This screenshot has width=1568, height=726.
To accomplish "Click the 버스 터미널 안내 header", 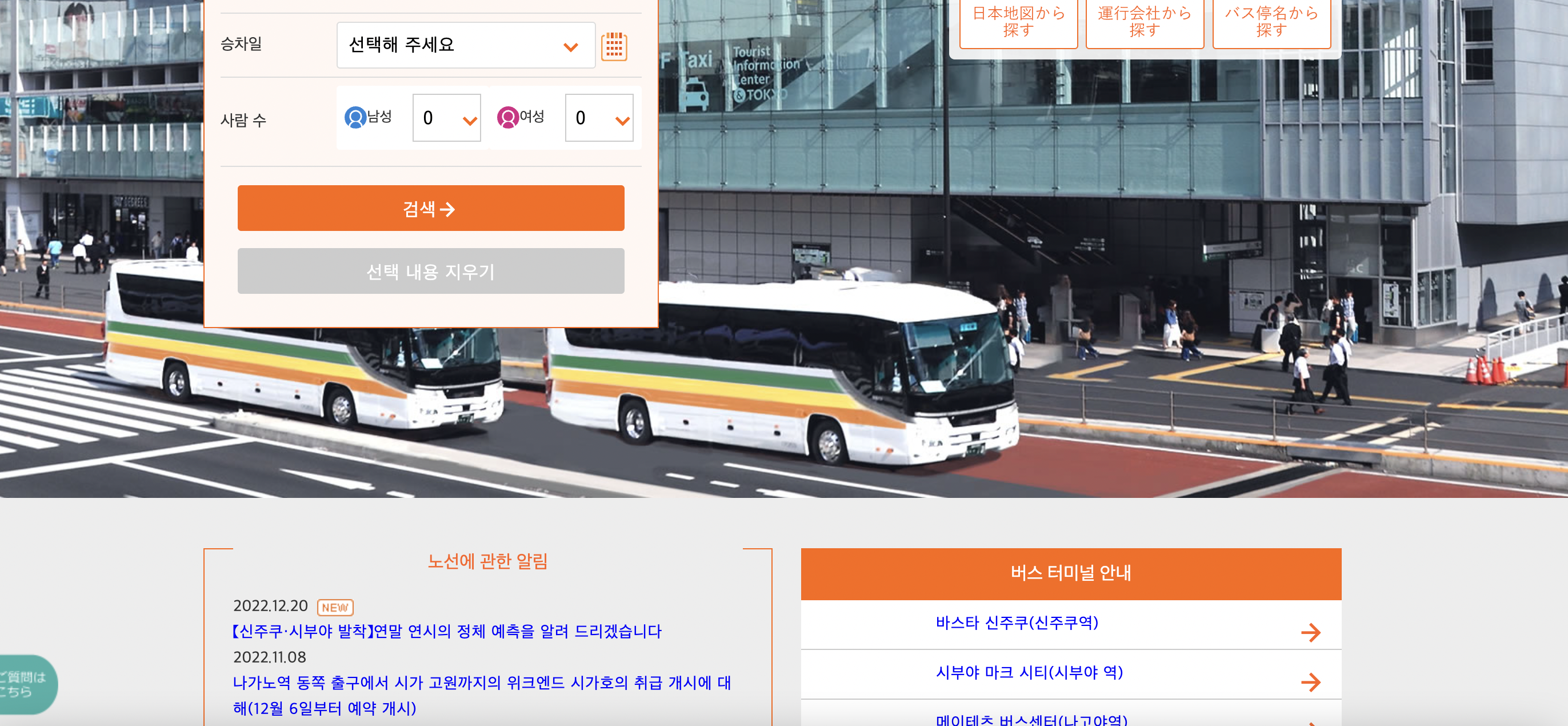I will (x=1071, y=574).
